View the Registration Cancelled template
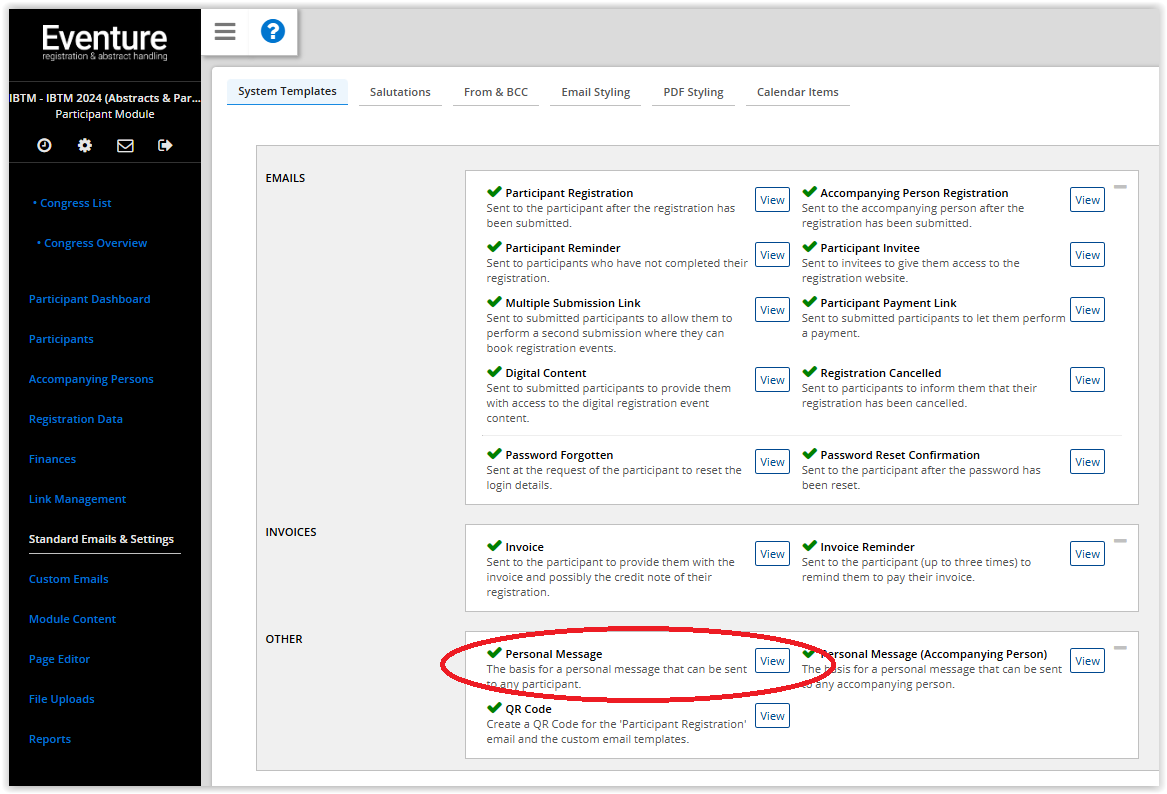The image size is (1167, 794). (x=1087, y=380)
